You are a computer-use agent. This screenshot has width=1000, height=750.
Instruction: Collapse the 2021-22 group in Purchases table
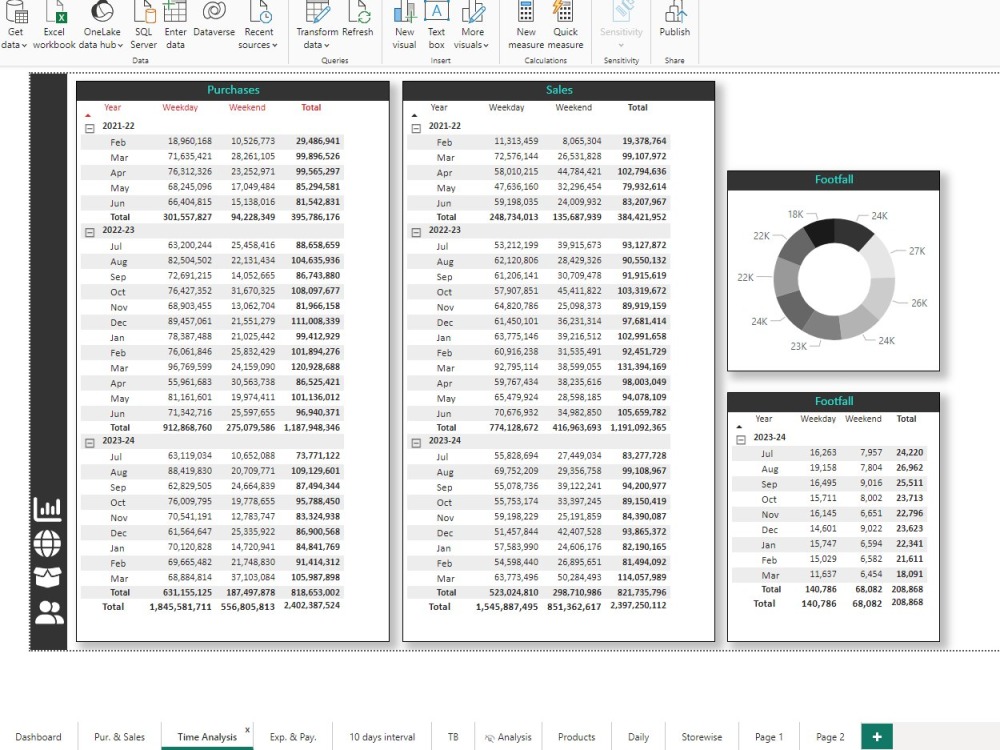coord(88,126)
